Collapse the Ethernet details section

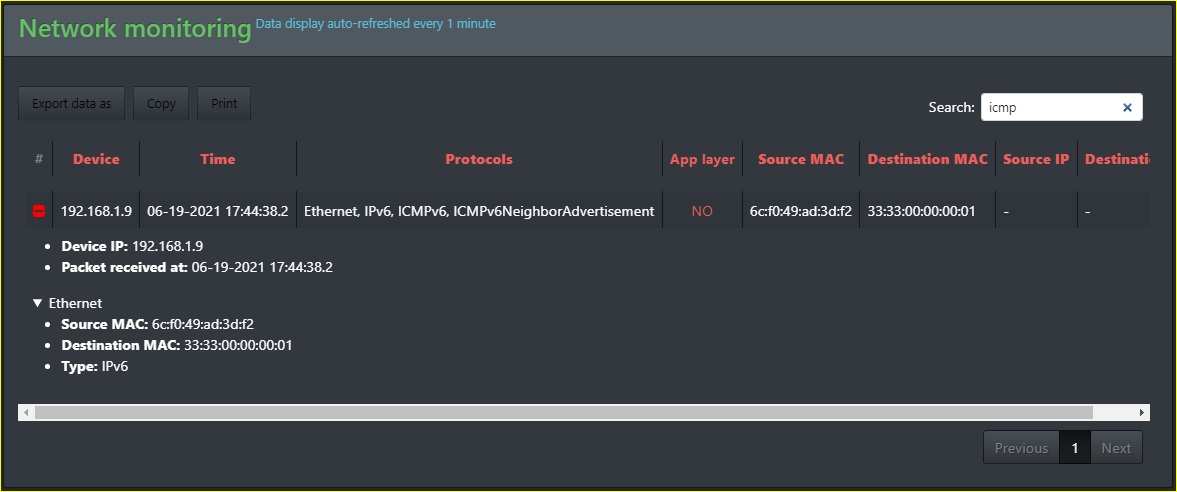pos(38,303)
